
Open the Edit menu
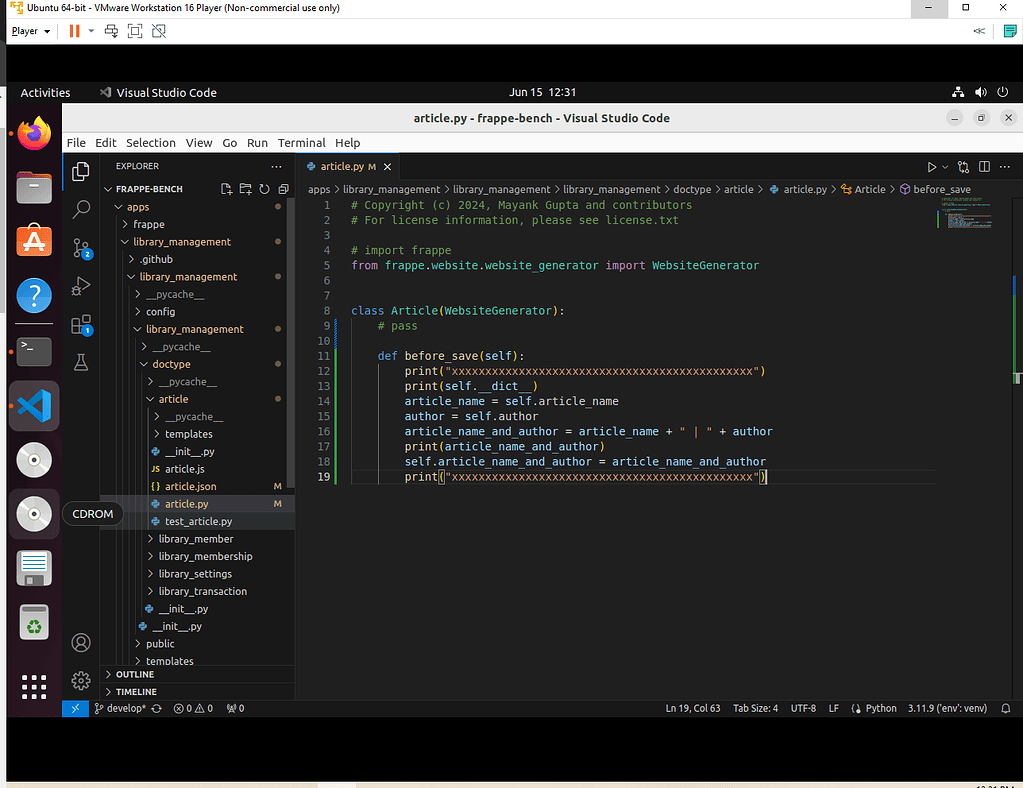[105, 143]
